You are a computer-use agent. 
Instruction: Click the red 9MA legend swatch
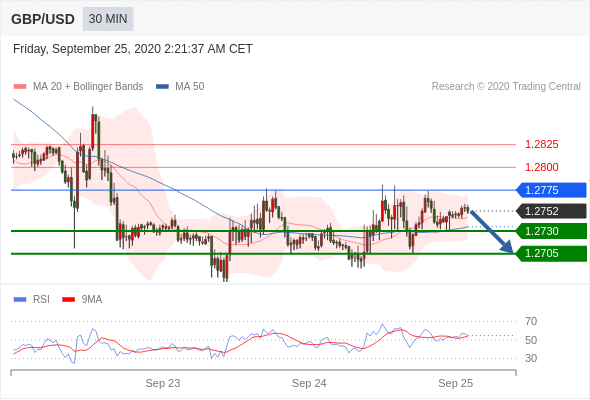pyautogui.click(x=68, y=300)
